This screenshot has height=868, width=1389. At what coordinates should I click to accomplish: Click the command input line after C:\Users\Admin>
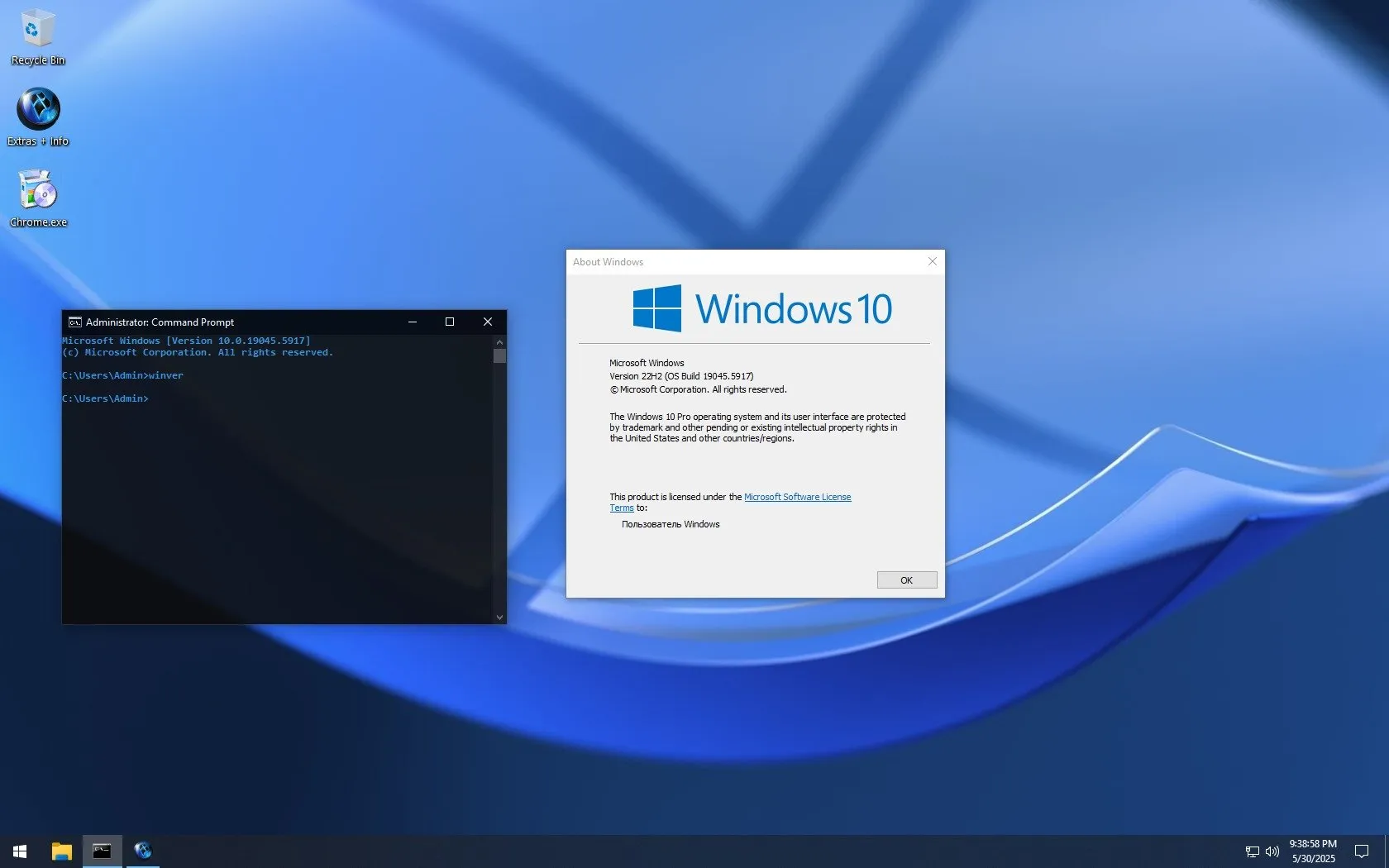(x=165, y=398)
